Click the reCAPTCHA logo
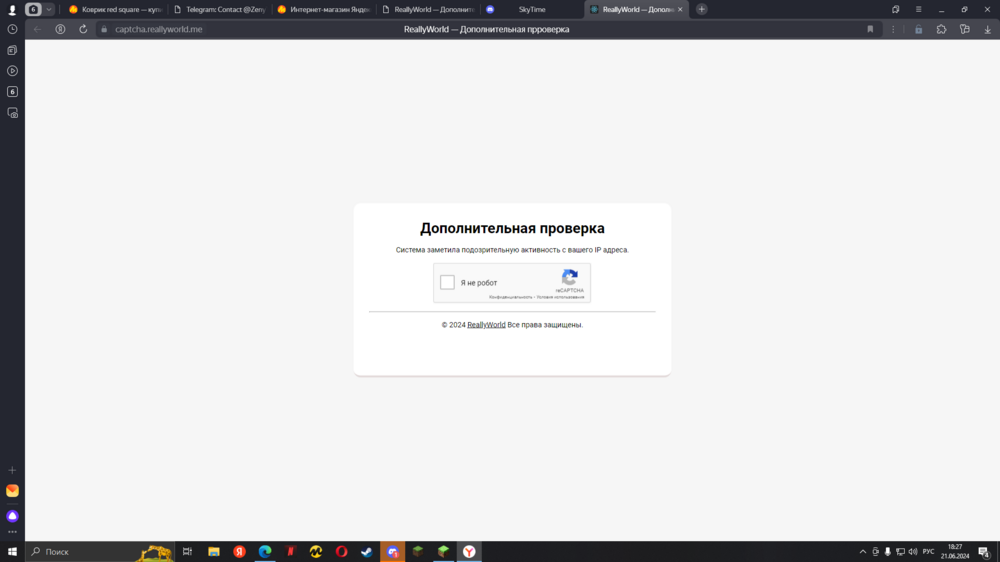The image size is (1000, 562). [570, 277]
